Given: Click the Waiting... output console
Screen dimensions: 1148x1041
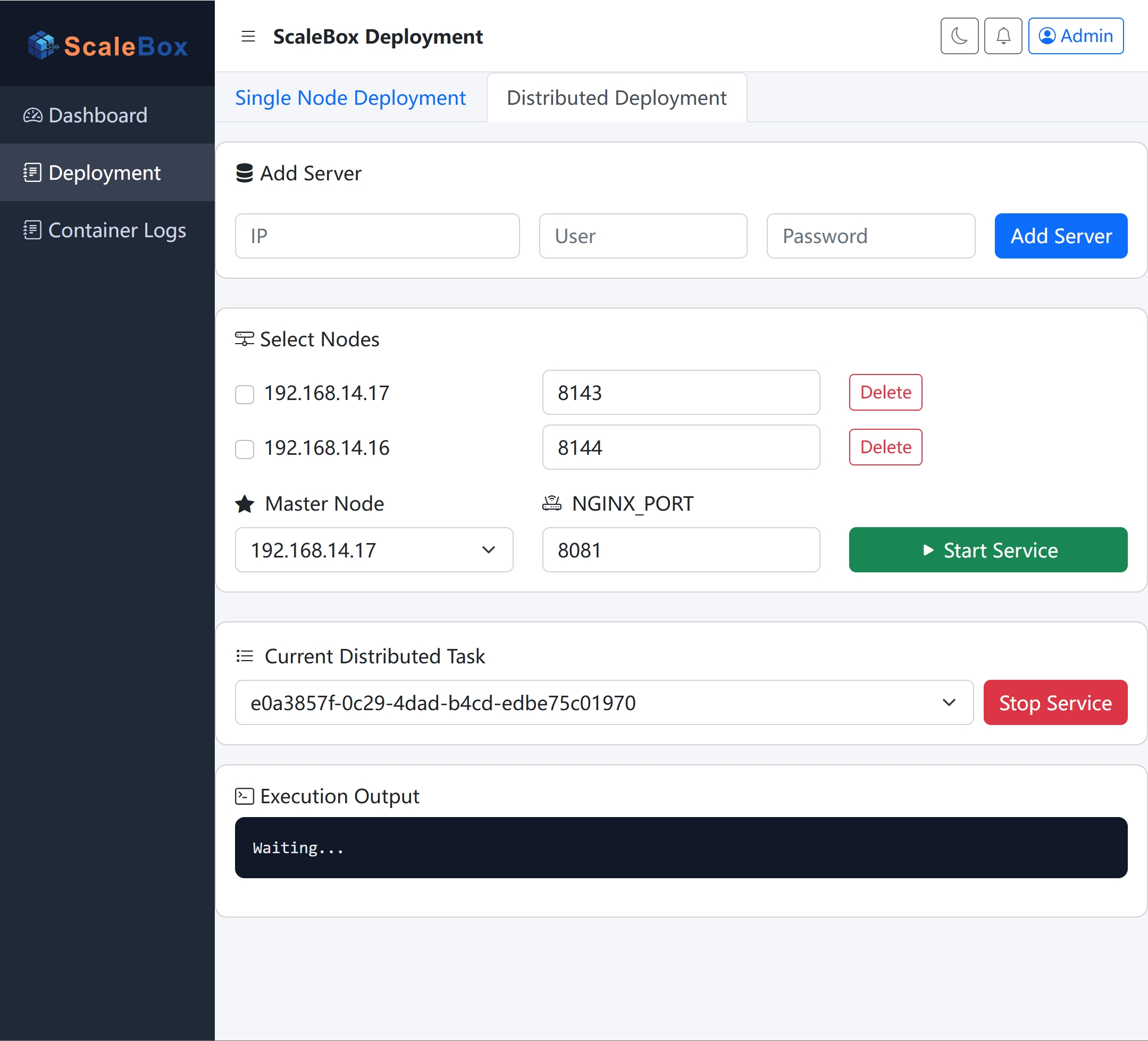Looking at the screenshot, I should (681, 848).
